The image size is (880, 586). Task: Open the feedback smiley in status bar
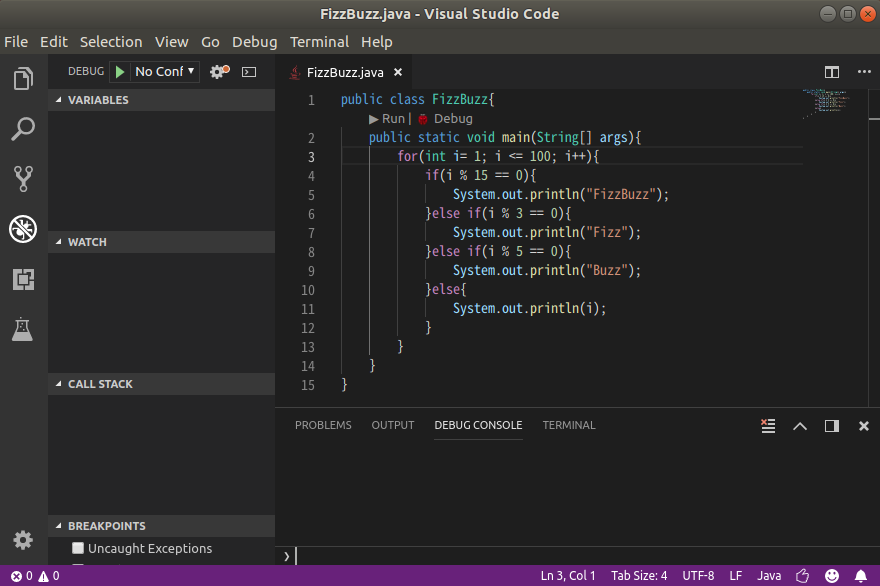(832, 576)
